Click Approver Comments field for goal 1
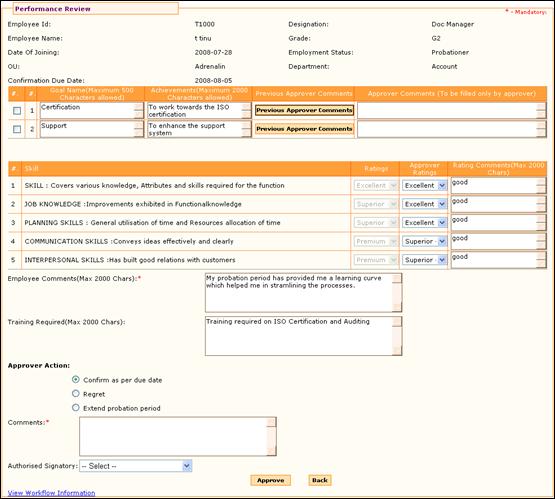The image size is (555, 499). tap(452, 111)
